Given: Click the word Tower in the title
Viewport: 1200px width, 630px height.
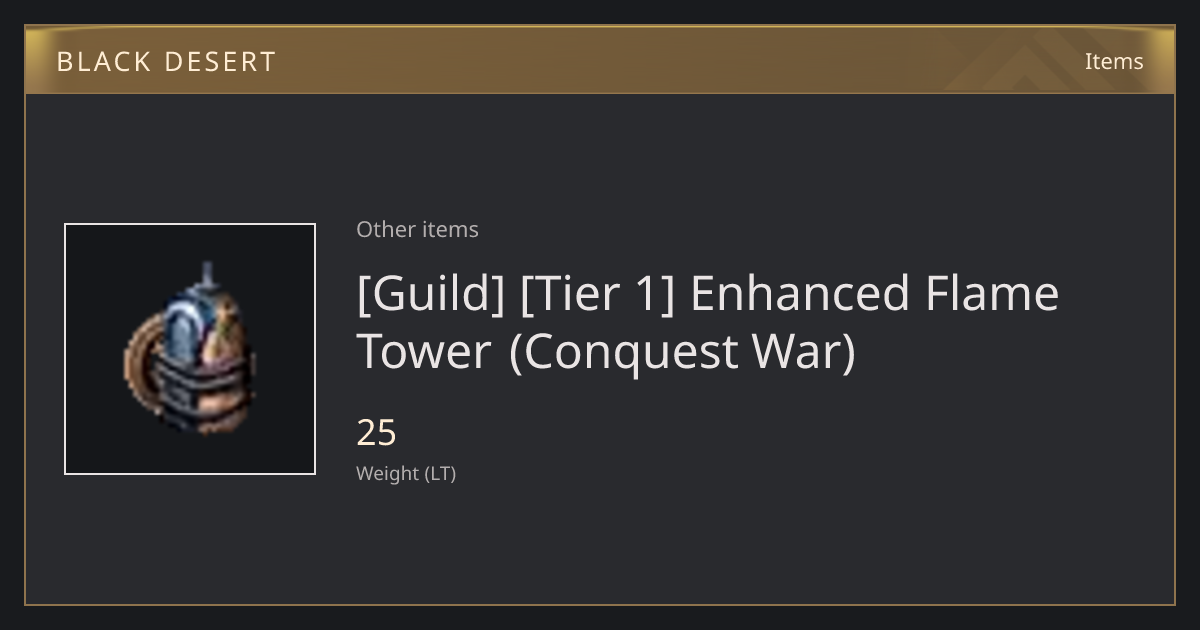Looking at the screenshot, I should [x=424, y=352].
